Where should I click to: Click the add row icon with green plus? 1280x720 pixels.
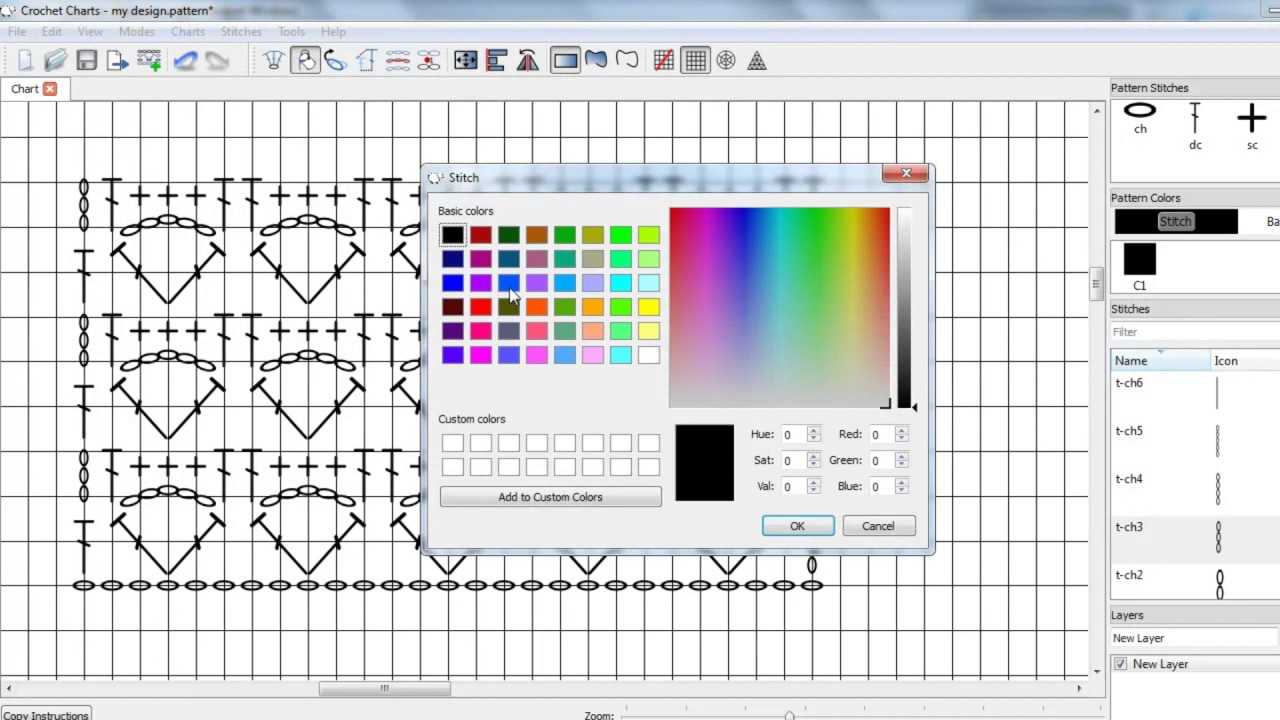point(149,61)
